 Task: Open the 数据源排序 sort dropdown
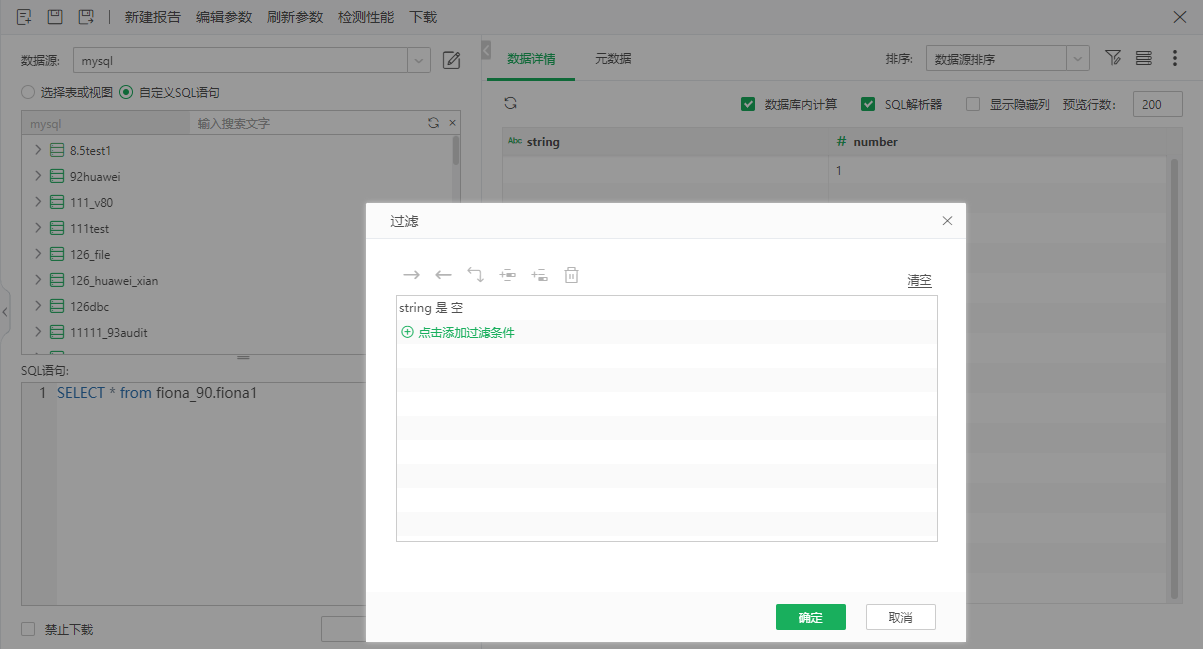pyautogui.click(x=1008, y=59)
